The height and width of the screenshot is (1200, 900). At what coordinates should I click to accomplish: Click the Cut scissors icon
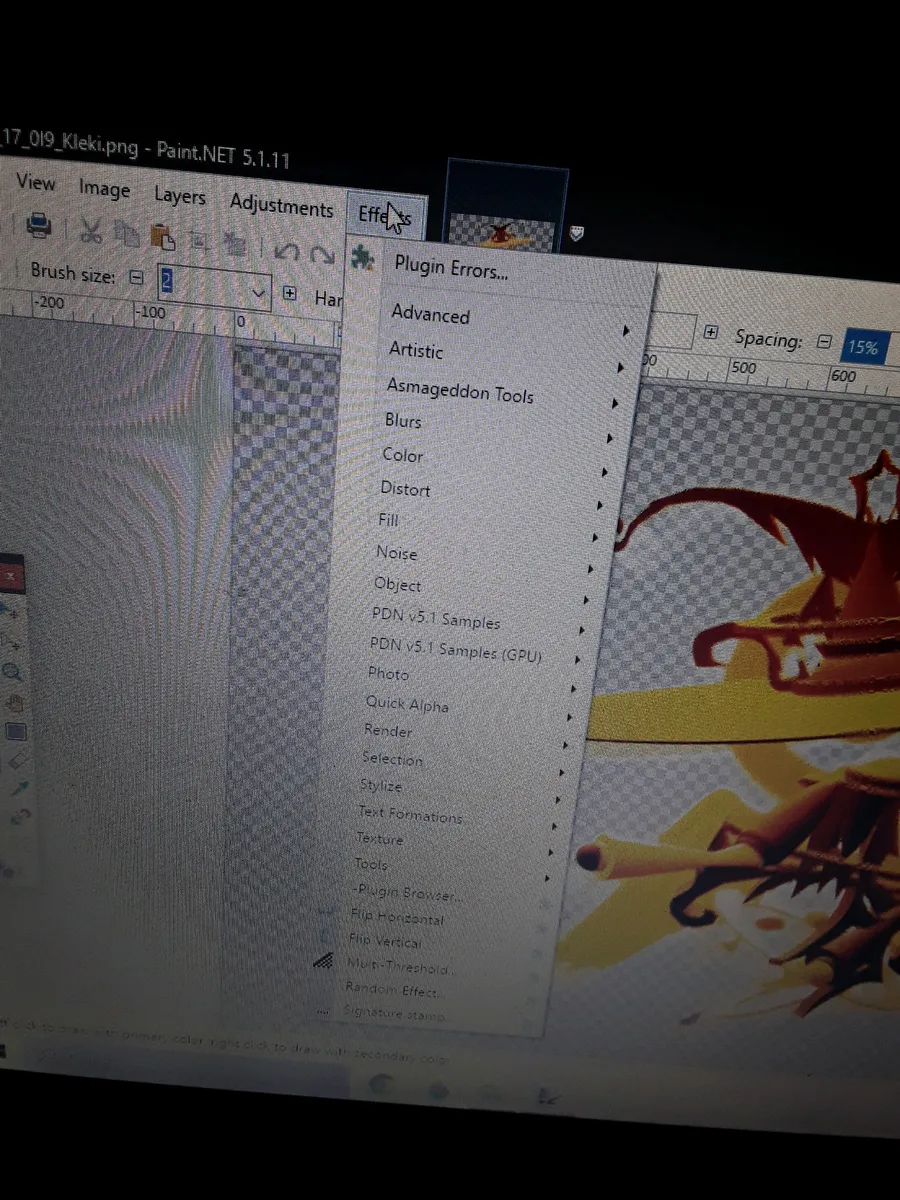(91, 231)
